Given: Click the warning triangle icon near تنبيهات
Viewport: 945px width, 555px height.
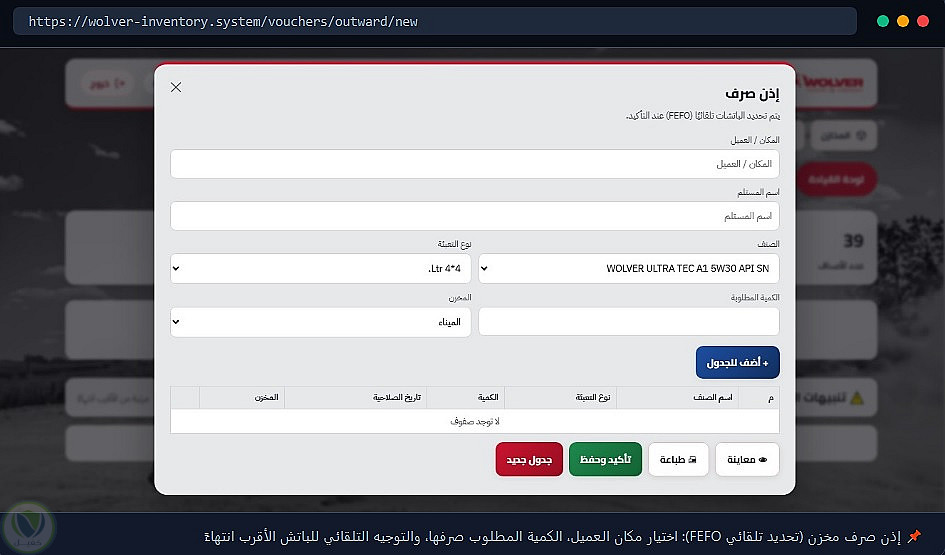Looking at the screenshot, I should tap(856, 398).
